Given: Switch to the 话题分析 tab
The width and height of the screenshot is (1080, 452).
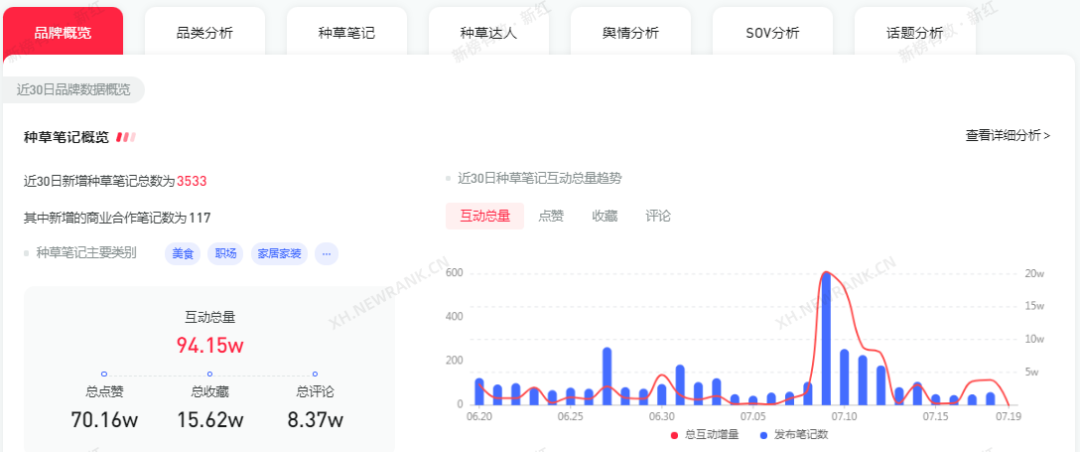Looking at the screenshot, I should click(x=915, y=33).
